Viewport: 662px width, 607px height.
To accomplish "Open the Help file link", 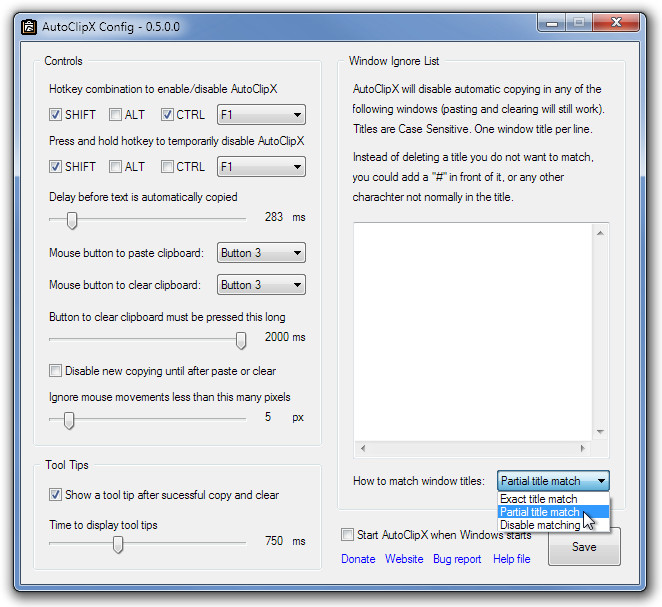I will coord(512,559).
